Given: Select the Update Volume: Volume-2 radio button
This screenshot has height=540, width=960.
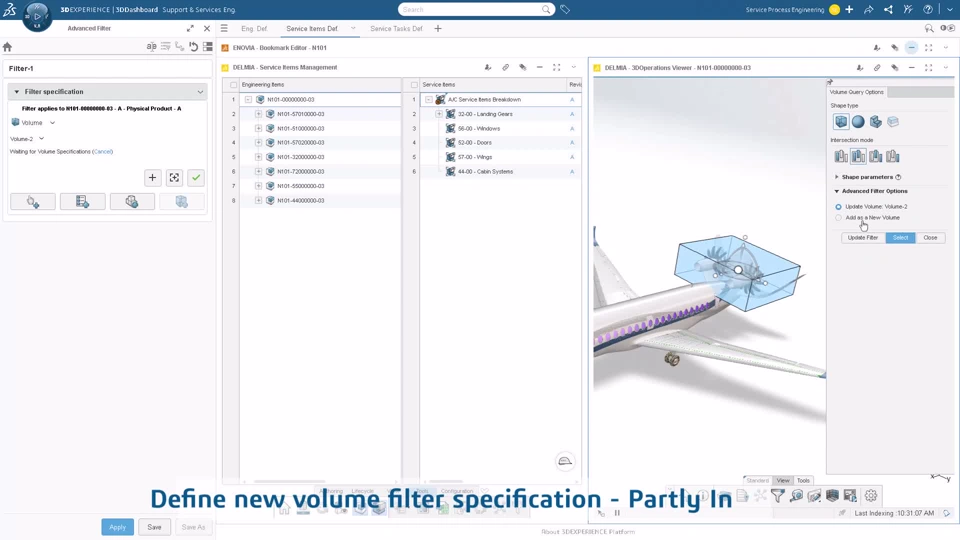Looking at the screenshot, I should click(x=839, y=207).
